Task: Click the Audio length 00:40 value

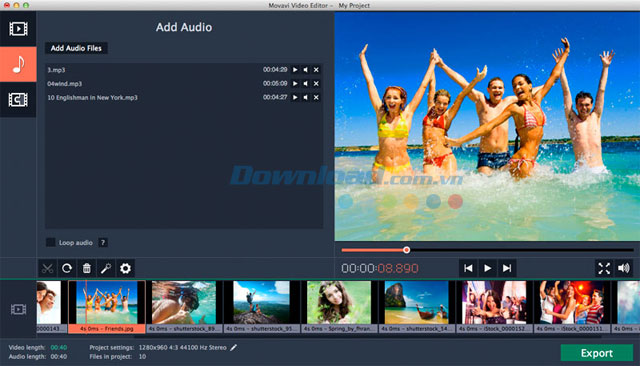Action: (x=58, y=357)
